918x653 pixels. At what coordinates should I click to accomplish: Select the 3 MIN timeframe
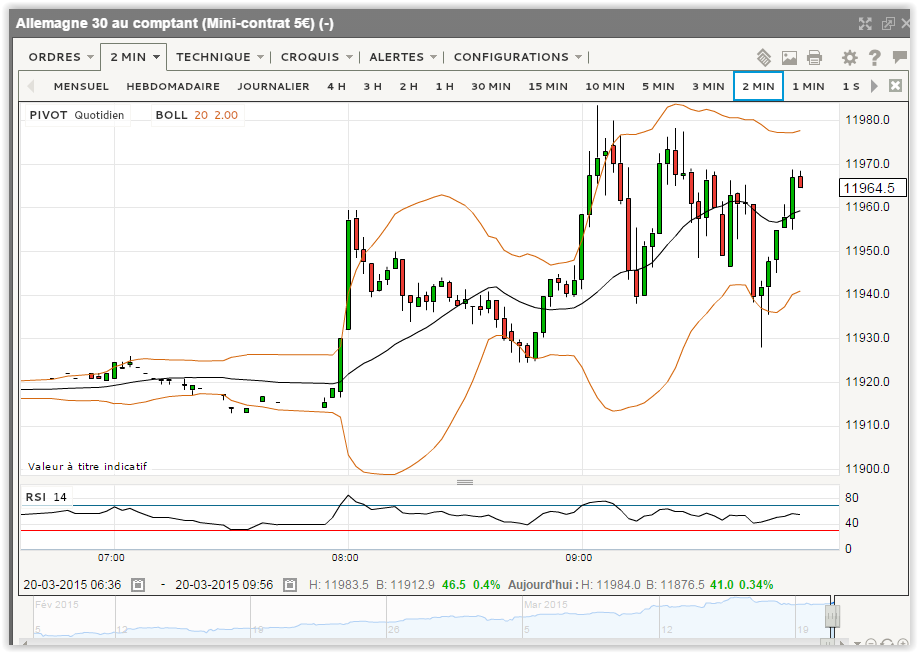coord(708,86)
